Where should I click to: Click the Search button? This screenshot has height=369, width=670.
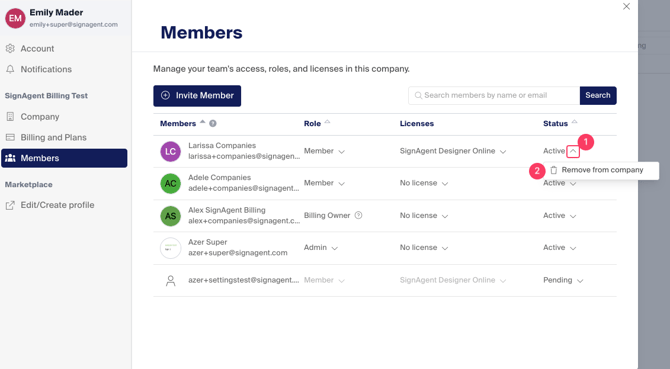pyautogui.click(x=598, y=95)
